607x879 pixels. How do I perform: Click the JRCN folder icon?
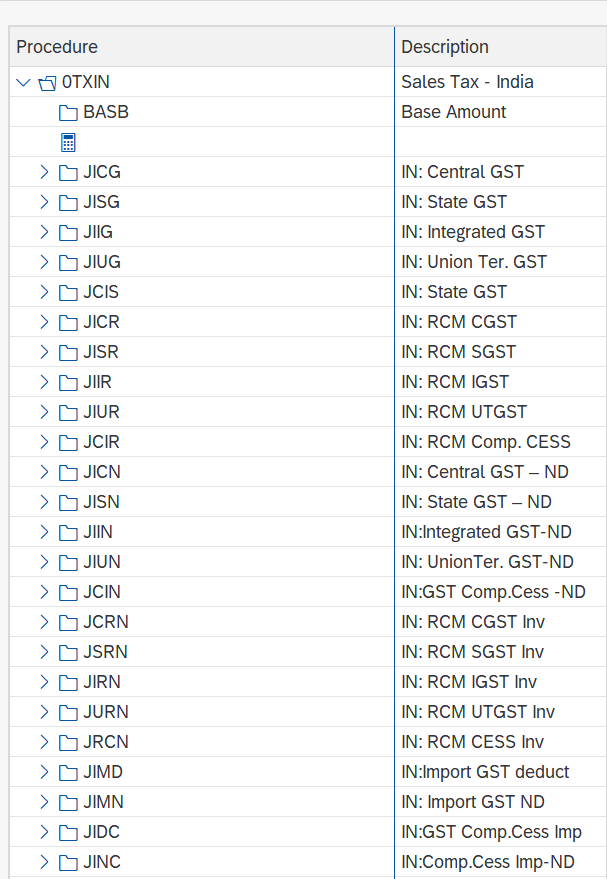coord(68,742)
